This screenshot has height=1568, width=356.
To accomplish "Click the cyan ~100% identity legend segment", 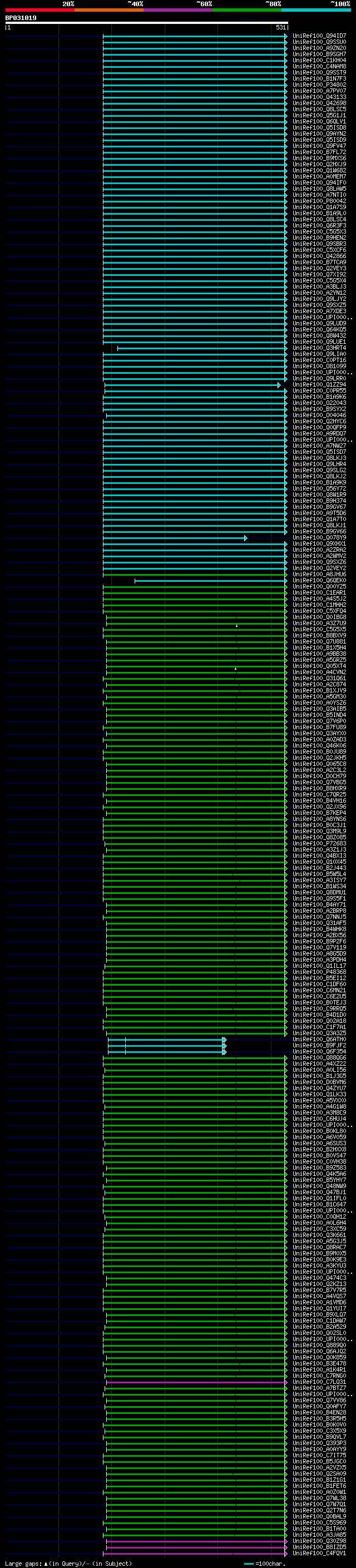I will [317, 10].
